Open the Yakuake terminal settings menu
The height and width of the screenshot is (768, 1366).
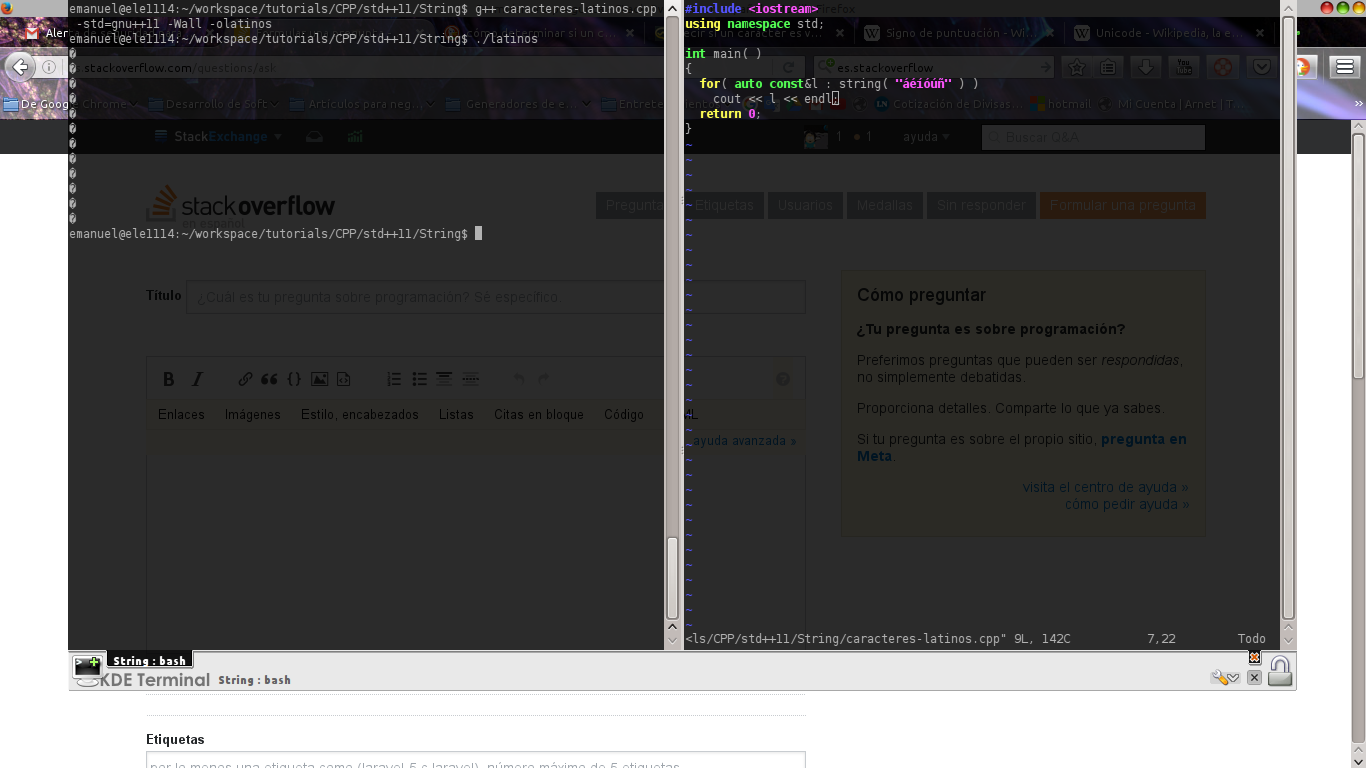click(x=1225, y=677)
